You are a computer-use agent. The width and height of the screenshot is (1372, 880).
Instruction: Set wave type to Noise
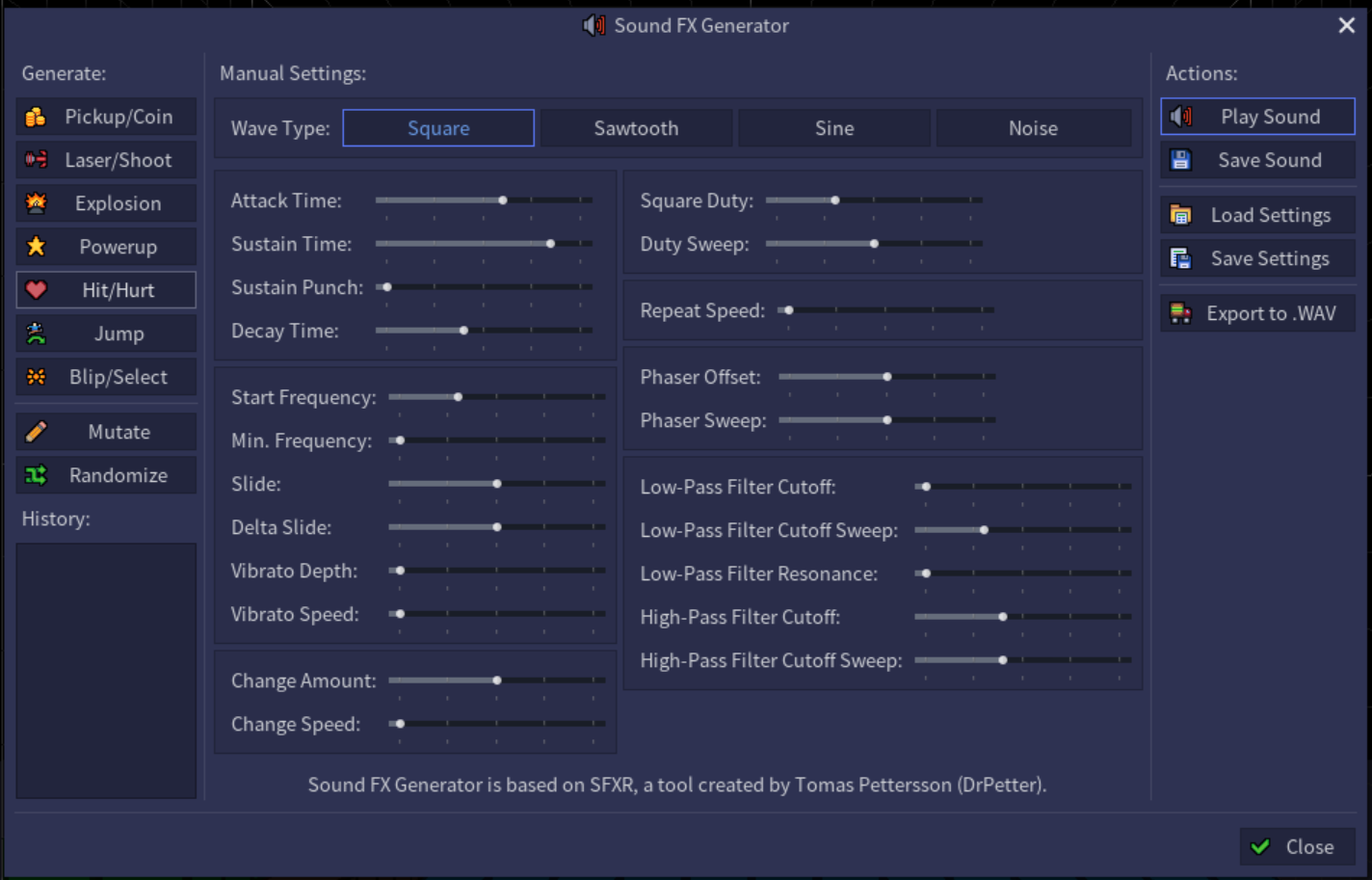pos(1033,128)
